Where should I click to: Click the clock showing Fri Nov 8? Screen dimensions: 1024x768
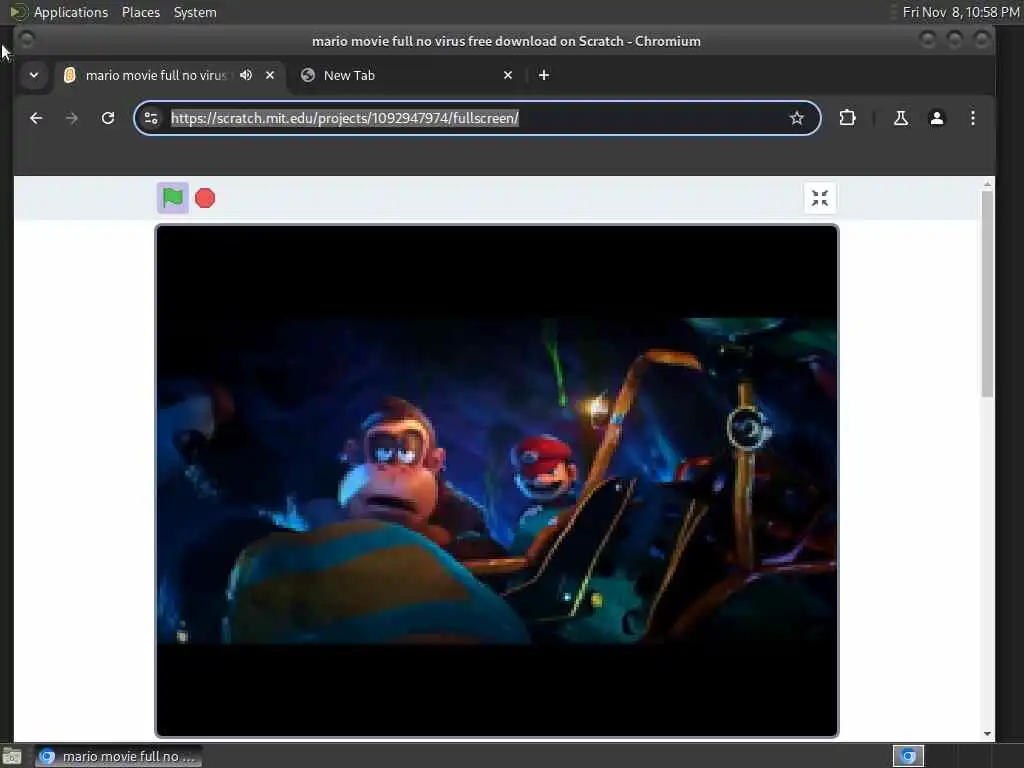(961, 12)
